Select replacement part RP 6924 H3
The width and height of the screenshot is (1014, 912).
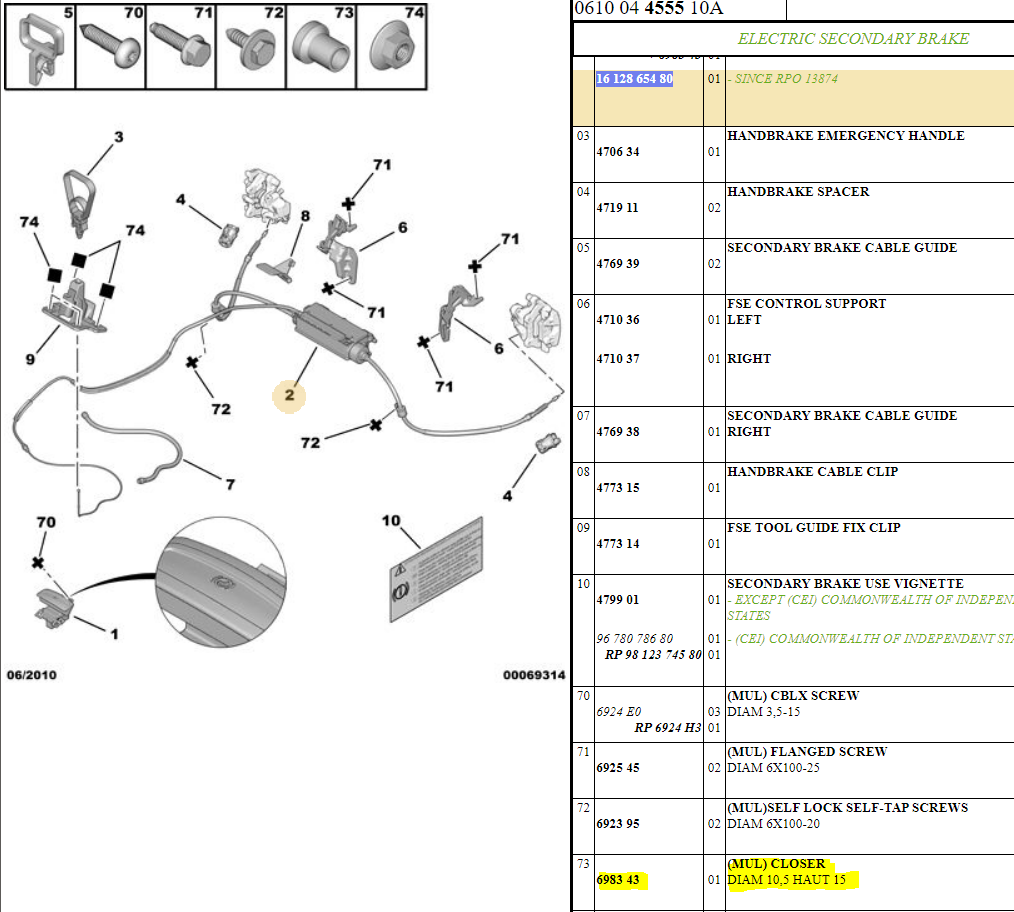[x=667, y=728]
